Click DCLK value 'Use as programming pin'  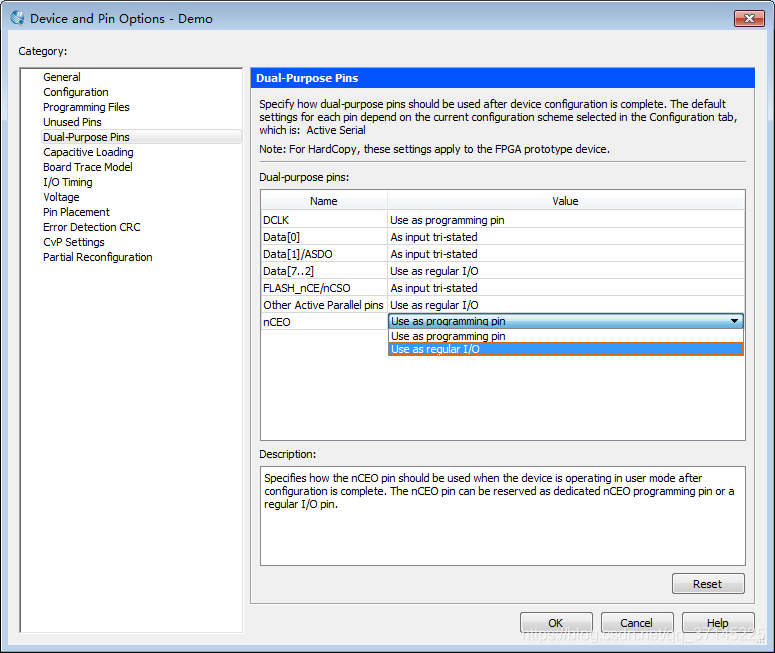click(x=566, y=220)
